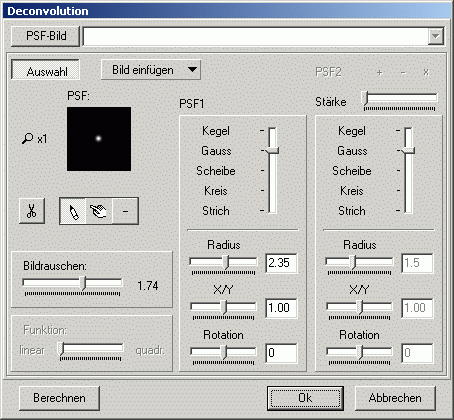This screenshot has width=454, height=420.
Task: Click the minus tool button
Action: coord(125,211)
